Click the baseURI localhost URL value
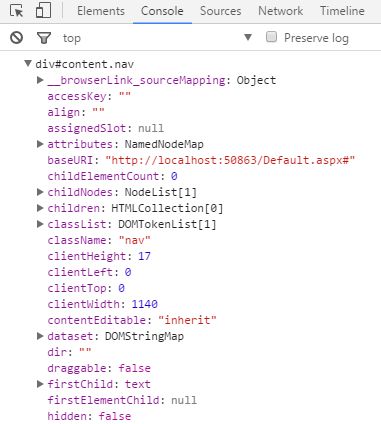 coord(230,160)
